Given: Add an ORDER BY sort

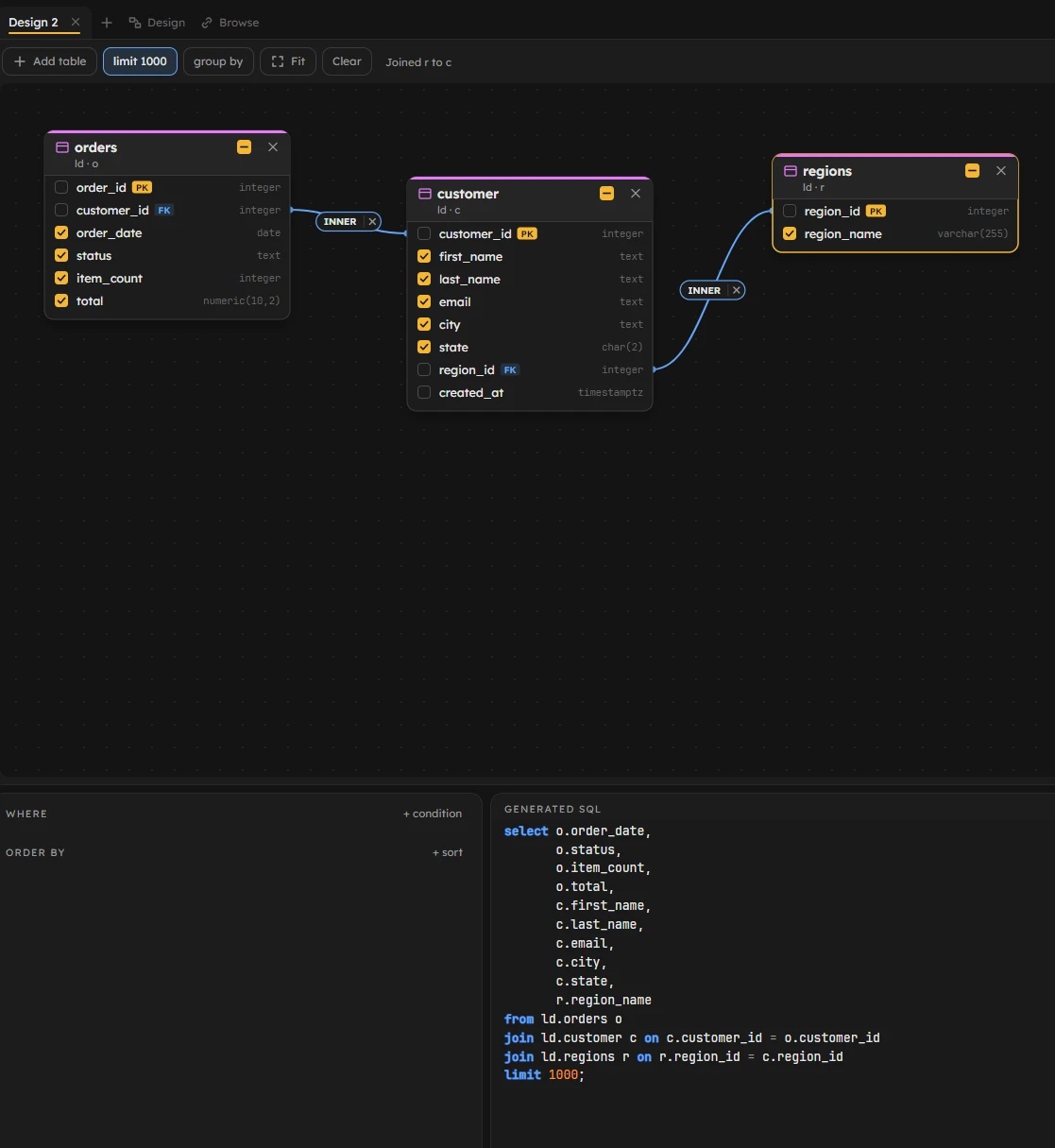Looking at the screenshot, I should (x=448, y=852).
